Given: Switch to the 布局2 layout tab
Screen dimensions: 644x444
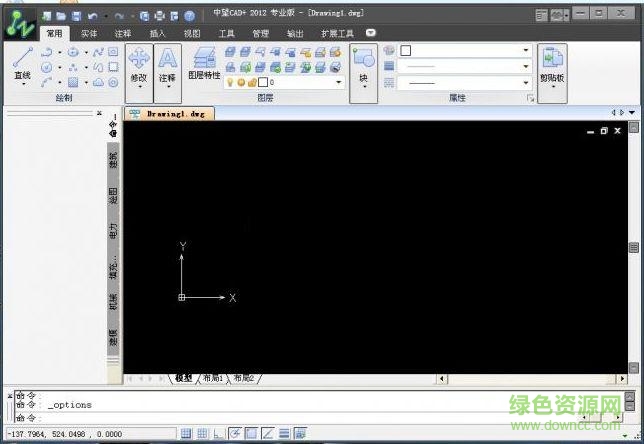Looking at the screenshot, I should tap(244, 378).
